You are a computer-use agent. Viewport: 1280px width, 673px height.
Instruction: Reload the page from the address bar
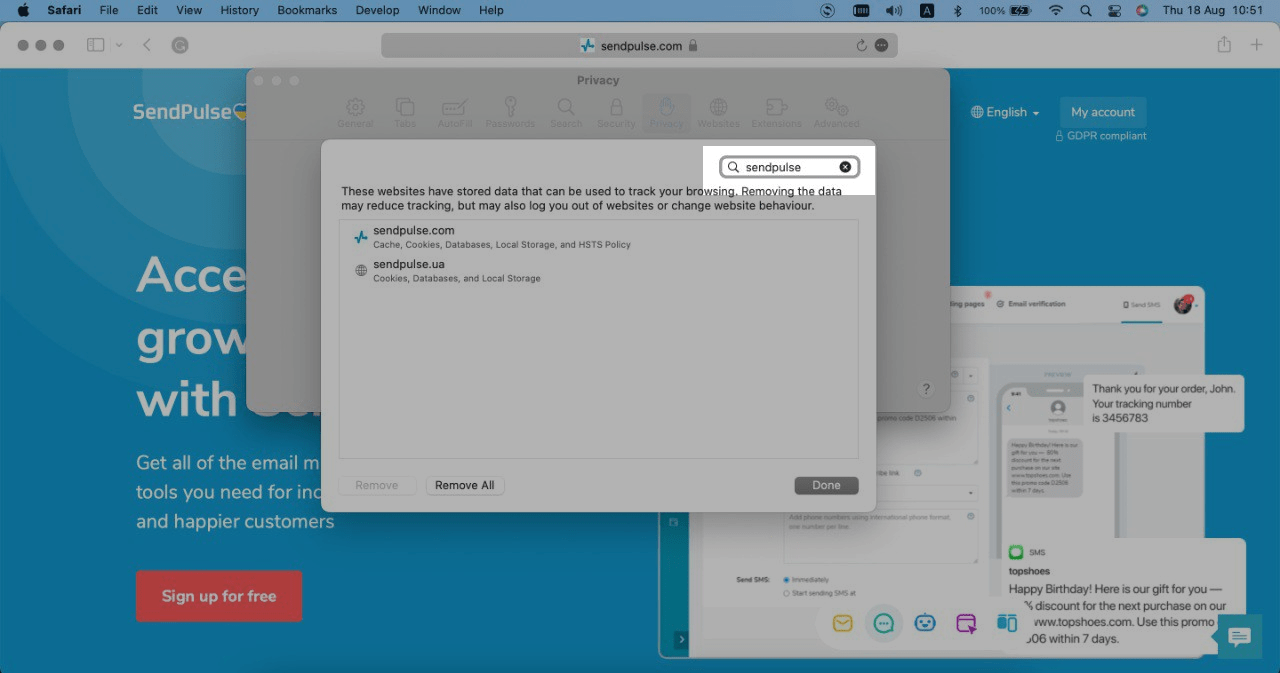coord(861,45)
